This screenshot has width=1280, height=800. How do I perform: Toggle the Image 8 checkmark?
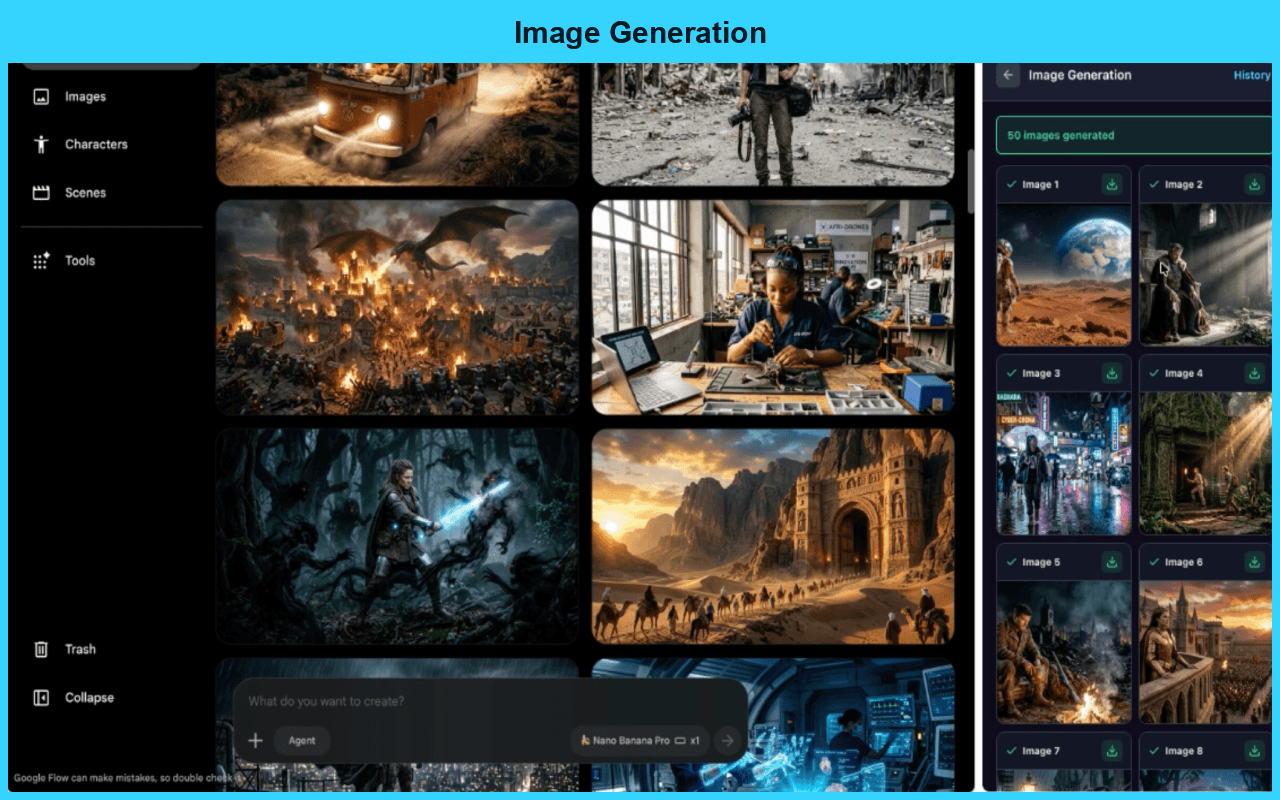click(x=1154, y=751)
